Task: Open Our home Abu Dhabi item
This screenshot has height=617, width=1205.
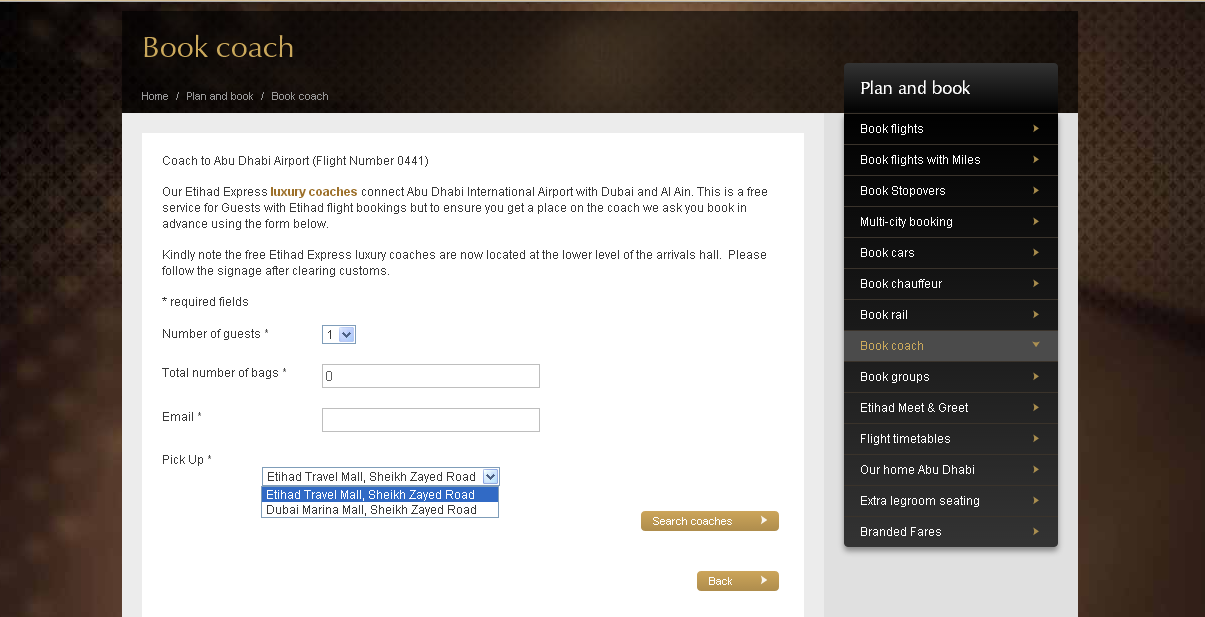Action: coord(950,470)
